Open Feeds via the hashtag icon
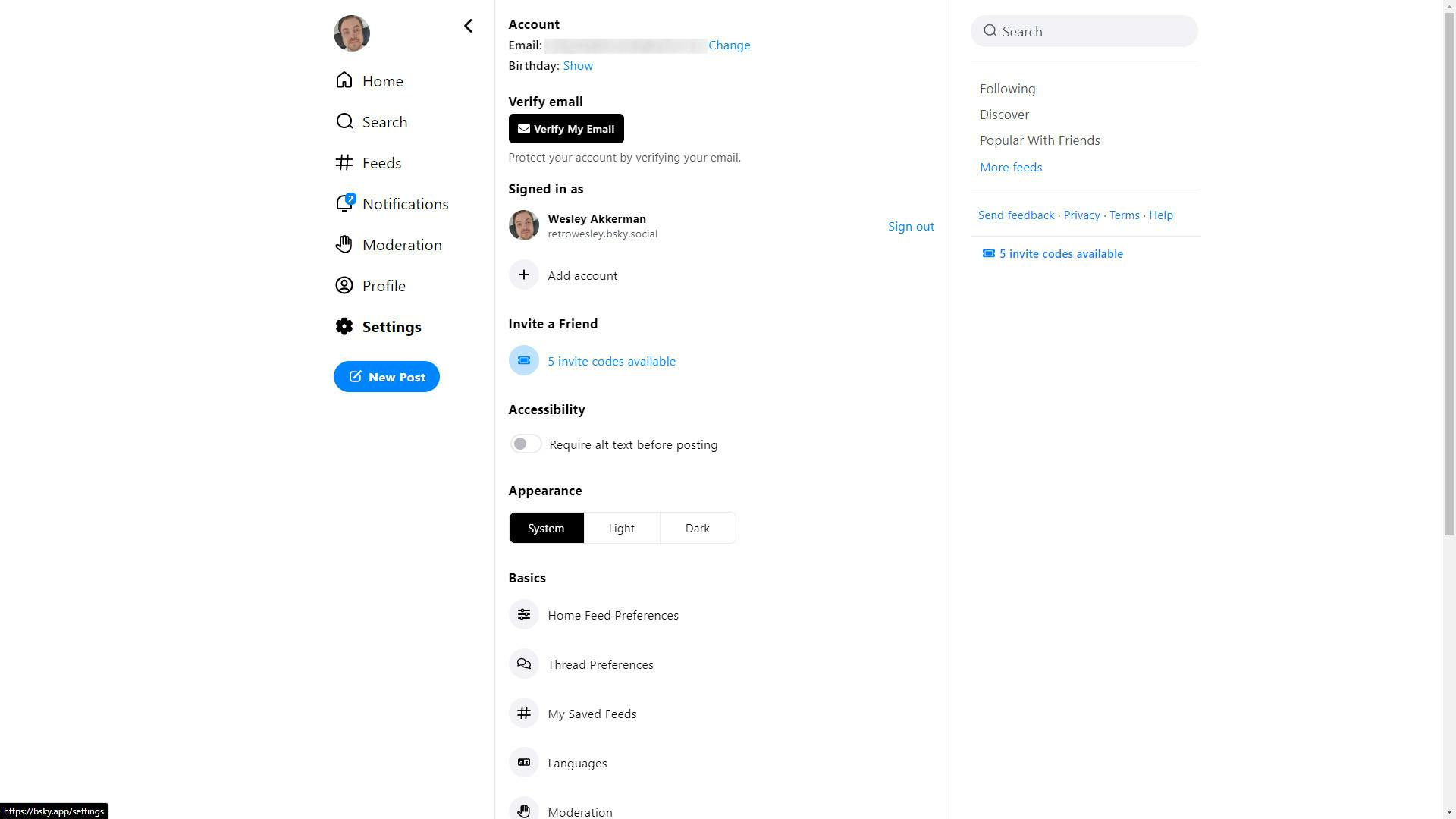 click(x=344, y=162)
